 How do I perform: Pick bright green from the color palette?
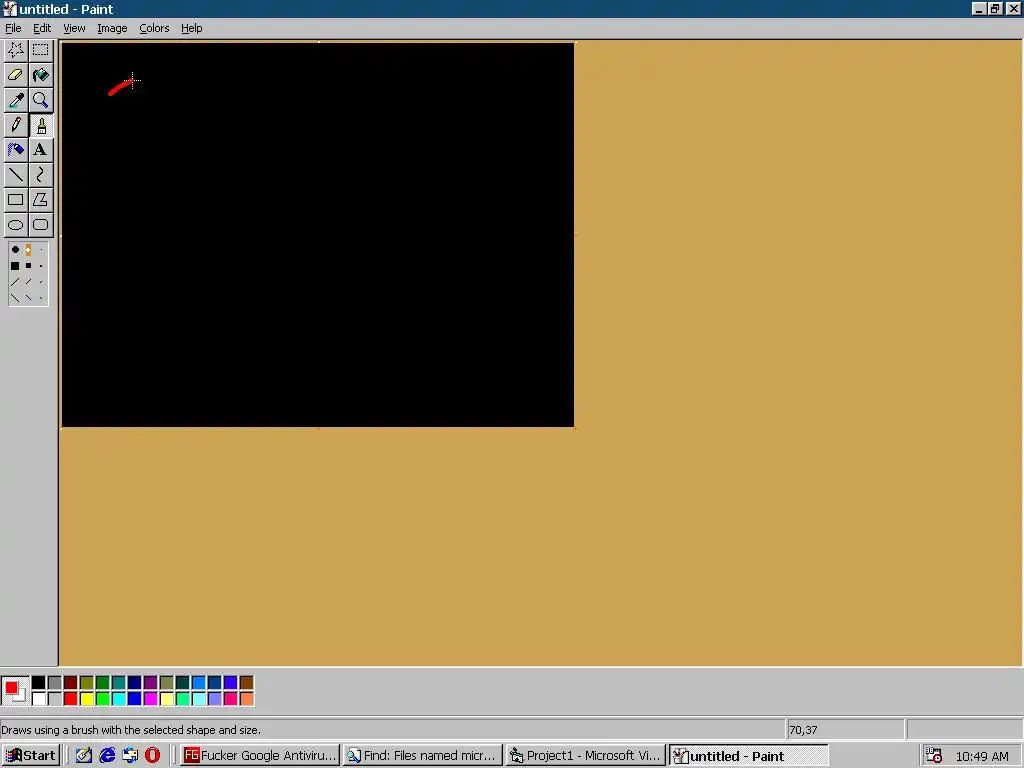103,699
